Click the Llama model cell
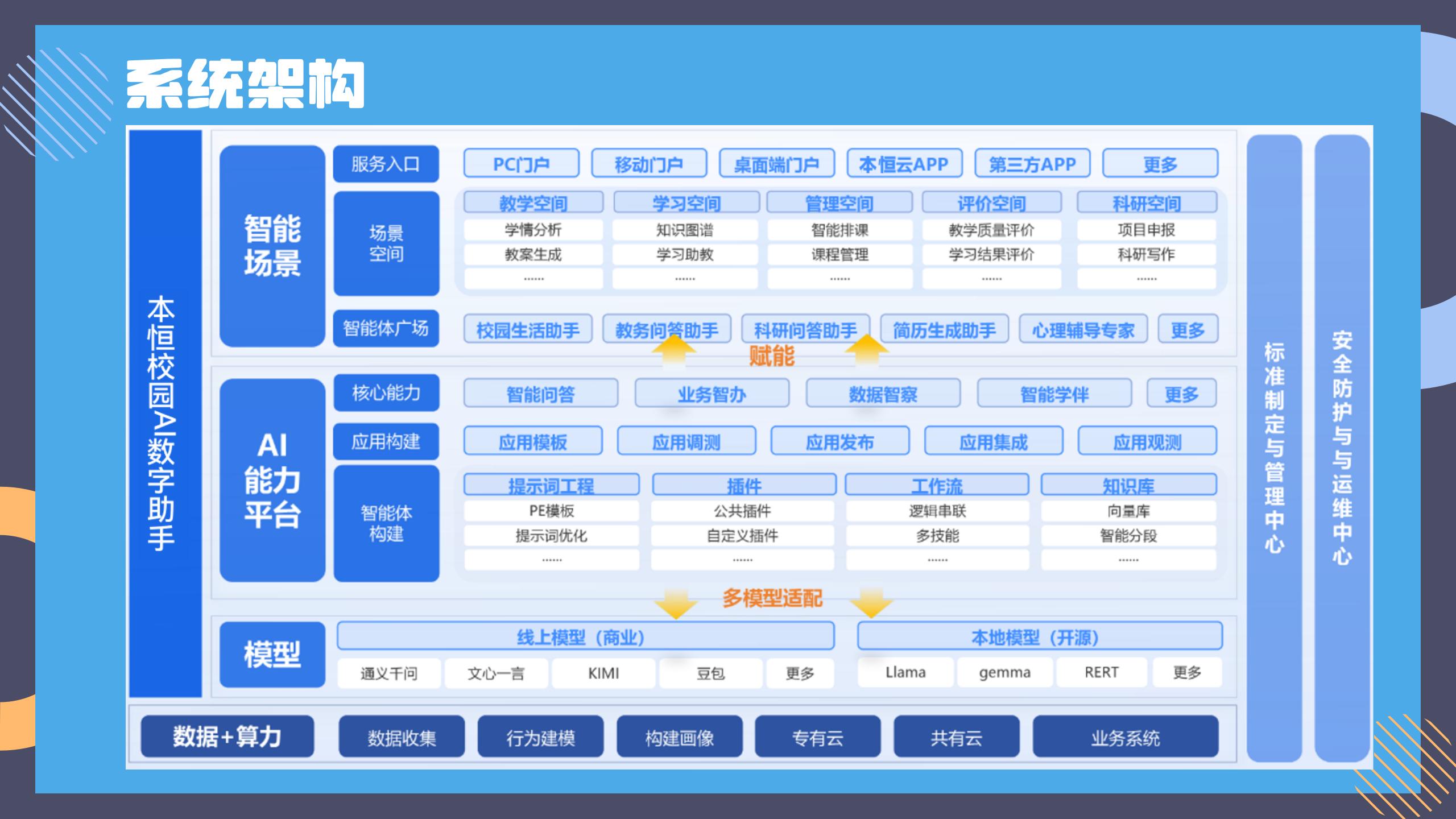This screenshot has height=819, width=1456. [x=905, y=672]
